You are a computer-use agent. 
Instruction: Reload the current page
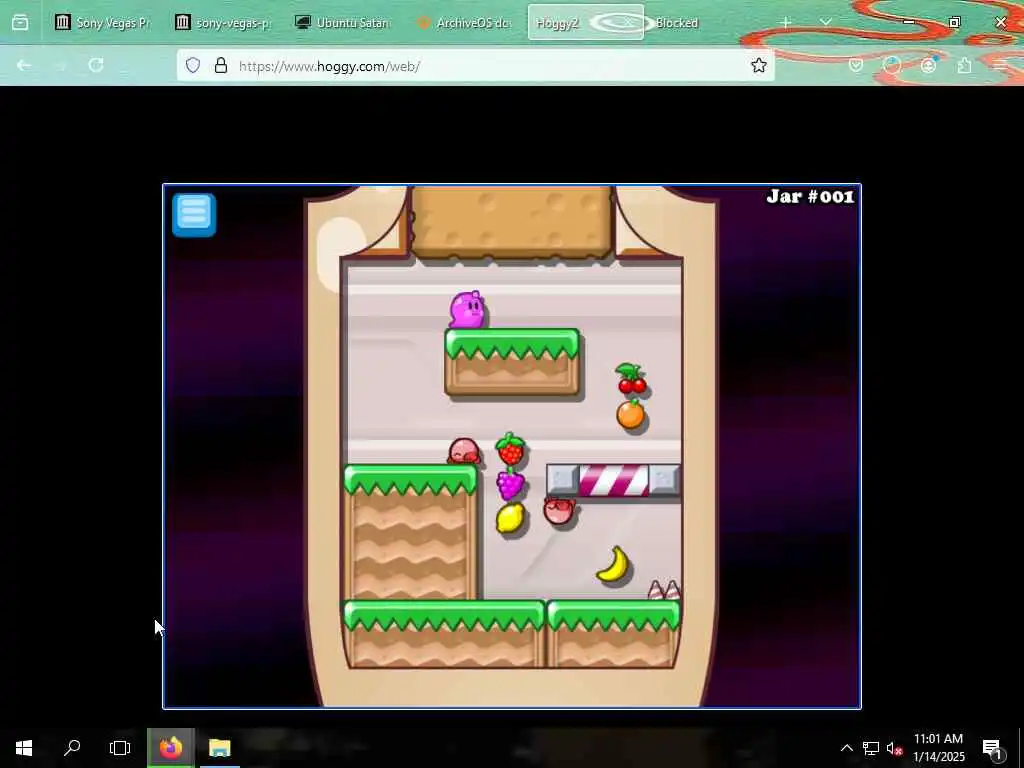(96, 65)
